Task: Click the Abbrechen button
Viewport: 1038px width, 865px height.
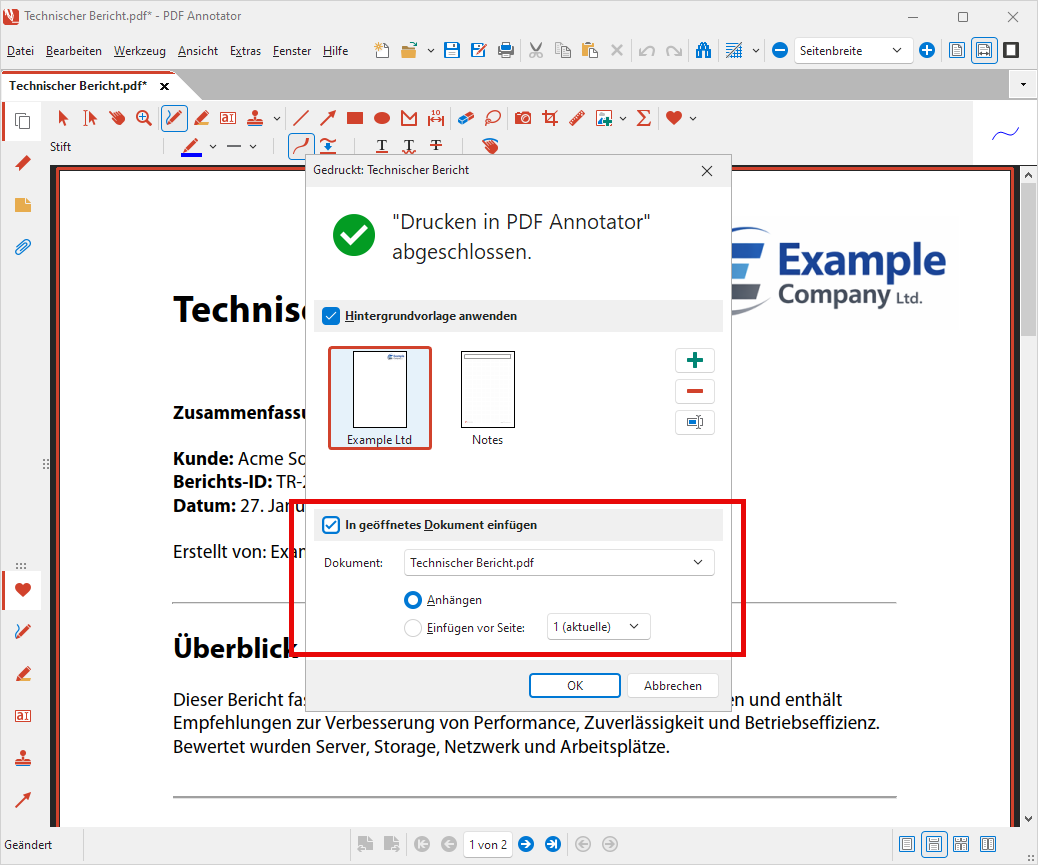Action: 672,686
